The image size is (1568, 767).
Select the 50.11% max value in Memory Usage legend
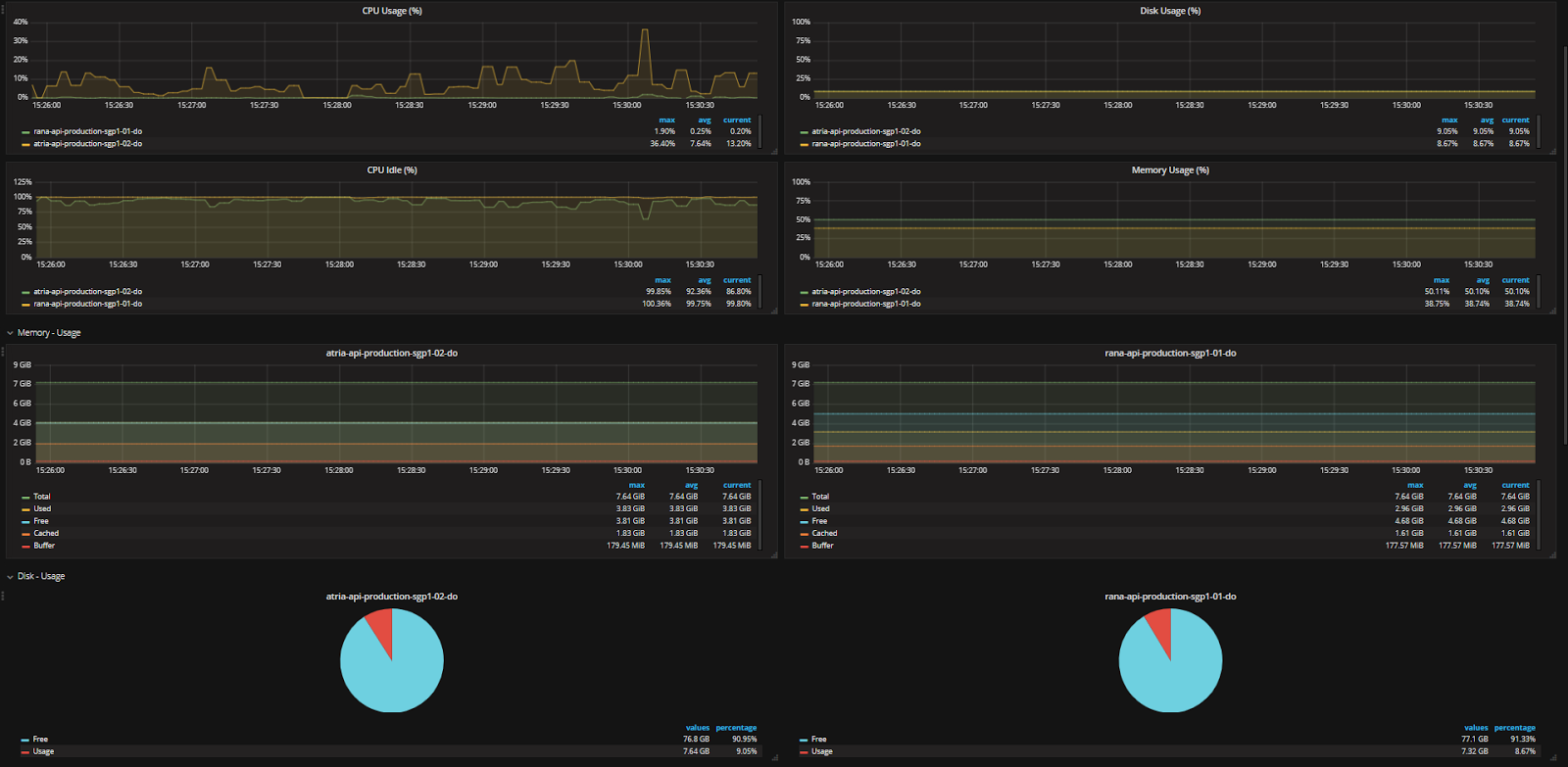[x=1437, y=292]
